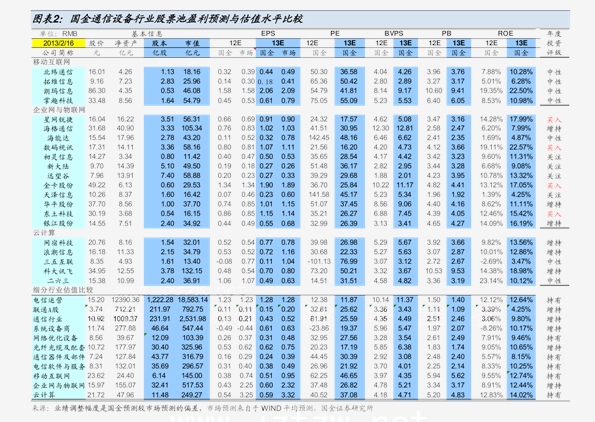This screenshot has height=422, width=595.
Task: Click the 网宿科技 company name
Action: [x=58, y=242]
